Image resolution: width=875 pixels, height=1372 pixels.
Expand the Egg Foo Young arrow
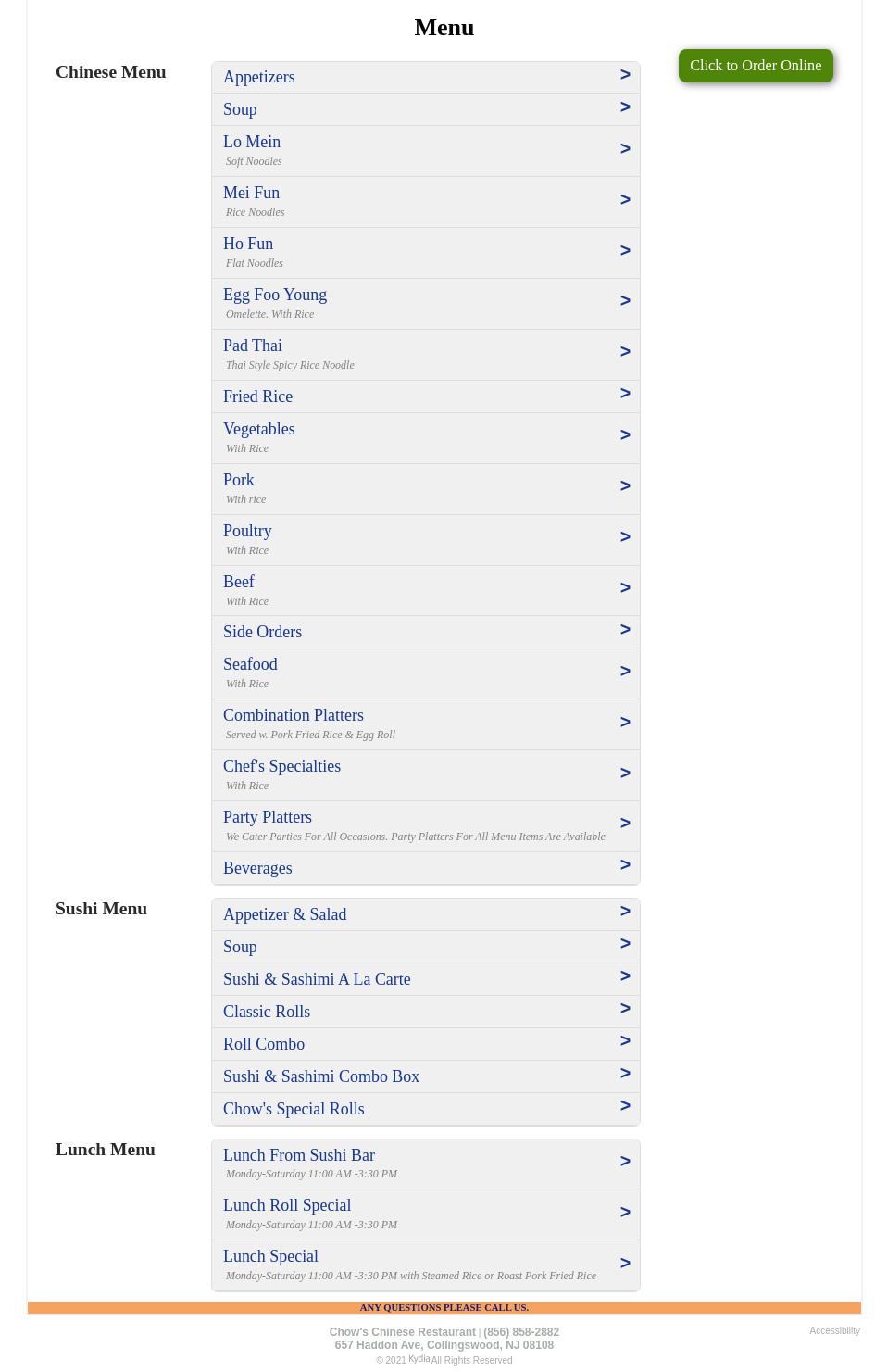(x=625, y=301)
